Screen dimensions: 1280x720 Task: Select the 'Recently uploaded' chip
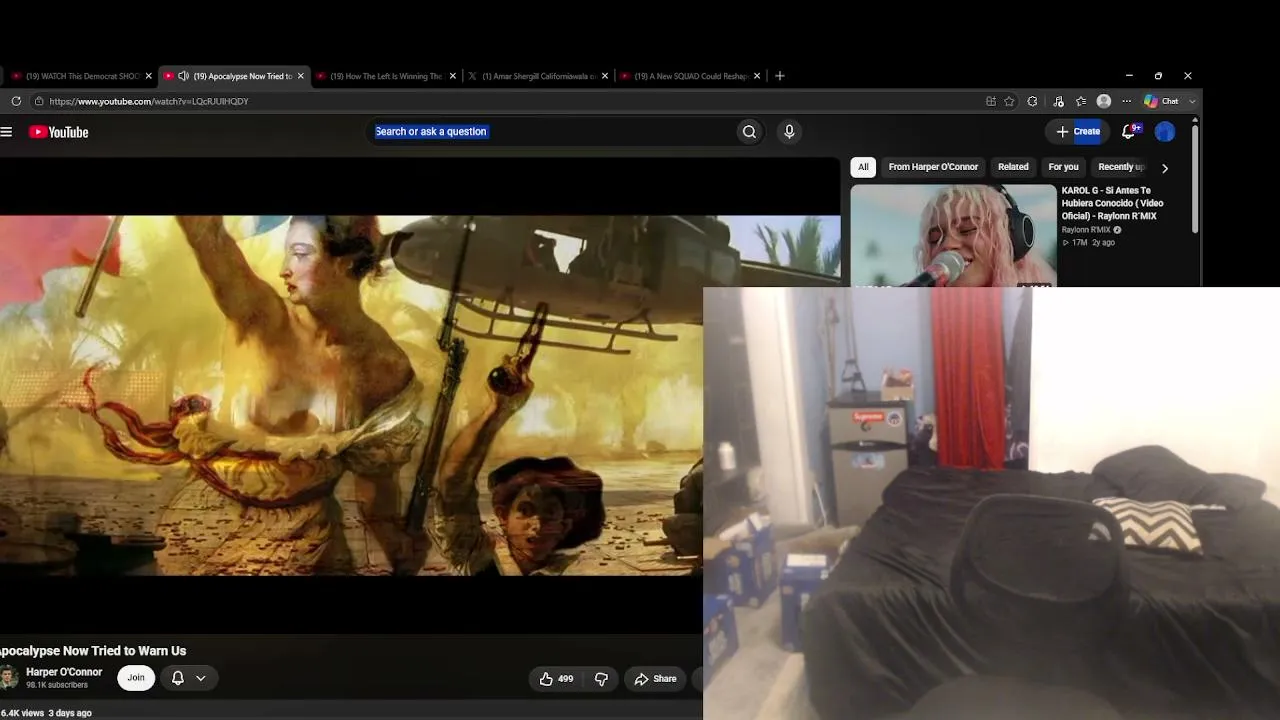point(1121,167)
